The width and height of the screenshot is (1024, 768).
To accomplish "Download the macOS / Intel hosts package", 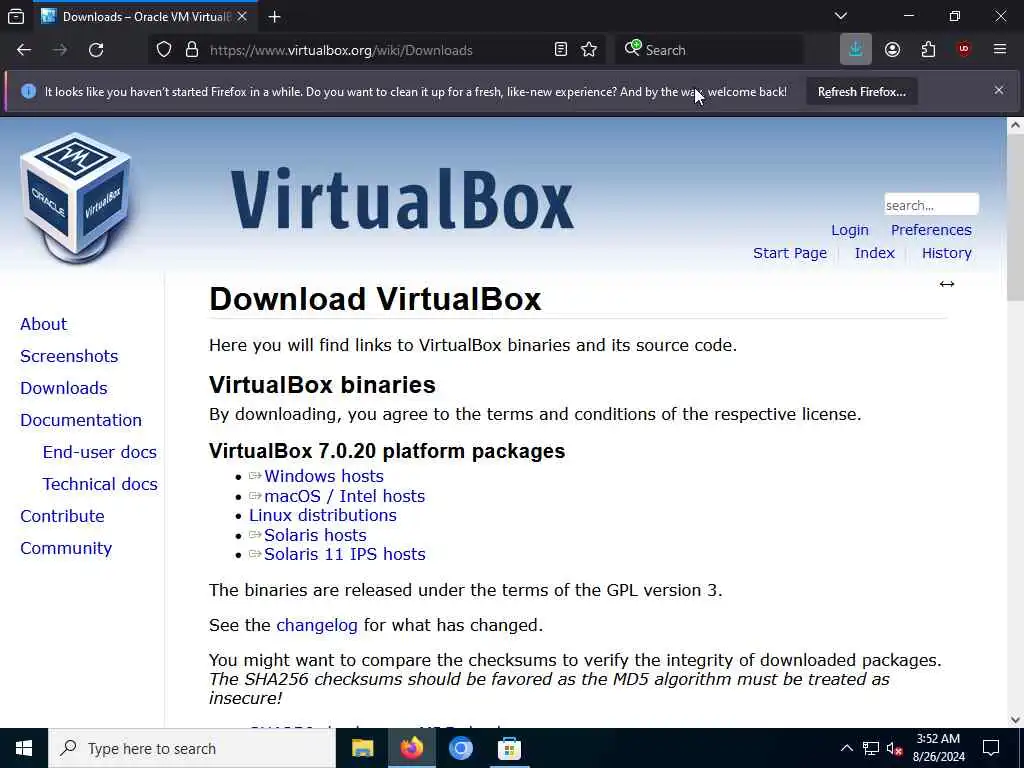I will [344, 496].
